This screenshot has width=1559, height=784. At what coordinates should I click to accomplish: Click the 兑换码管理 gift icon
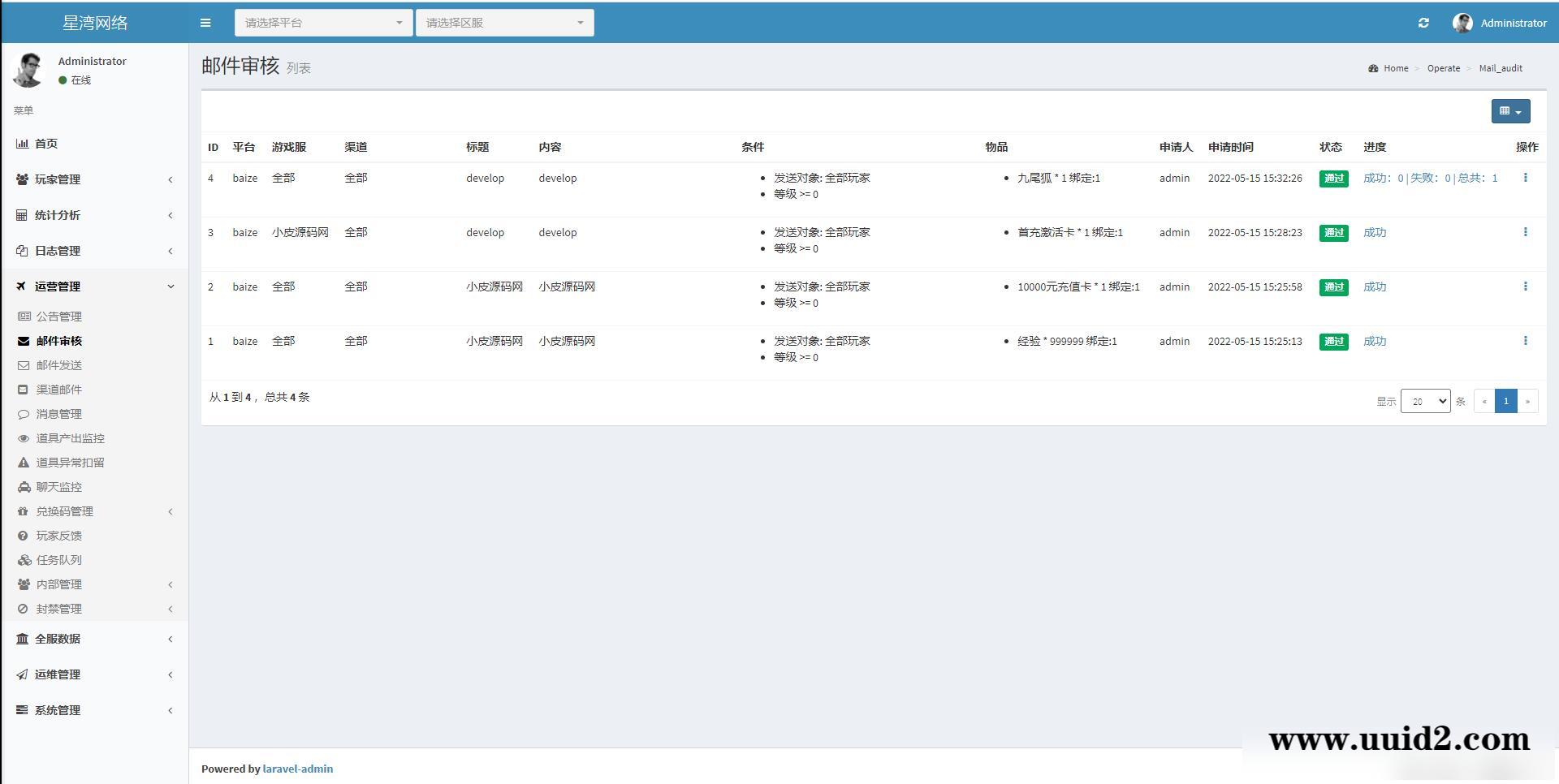coord(24,511)
